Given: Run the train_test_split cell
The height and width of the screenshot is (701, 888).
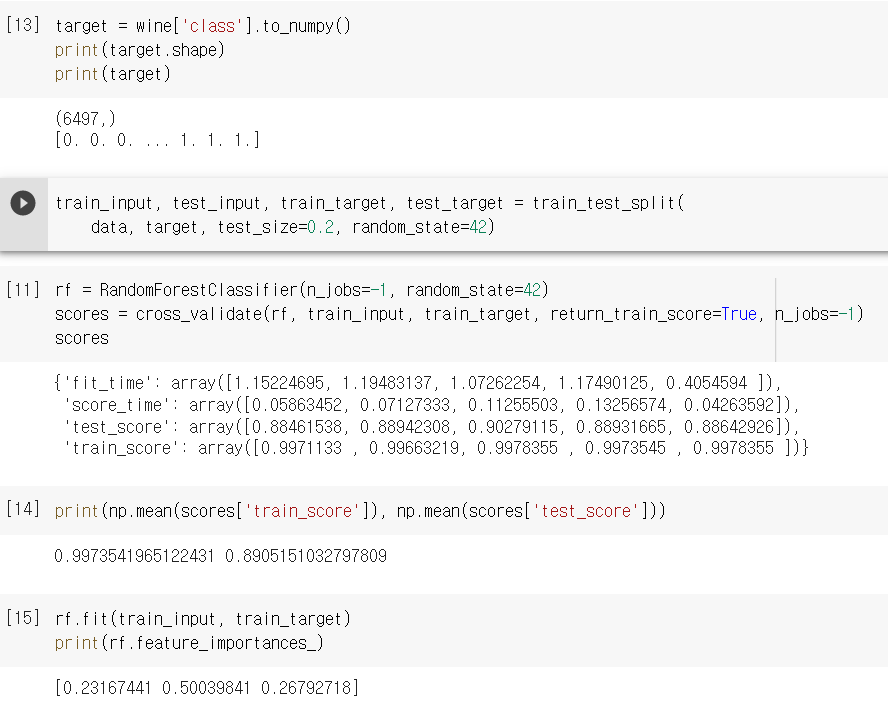Looking at the screenshot, I should [23, 203].
